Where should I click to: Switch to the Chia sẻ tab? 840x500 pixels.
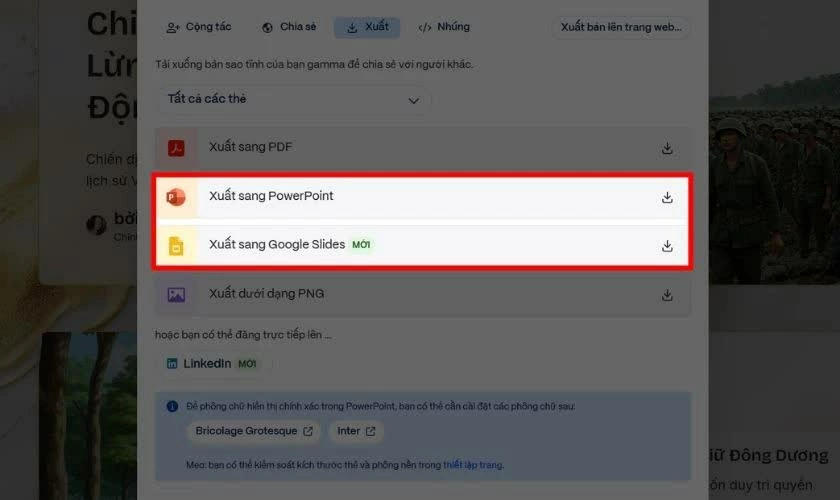click(x=289, y=27)
